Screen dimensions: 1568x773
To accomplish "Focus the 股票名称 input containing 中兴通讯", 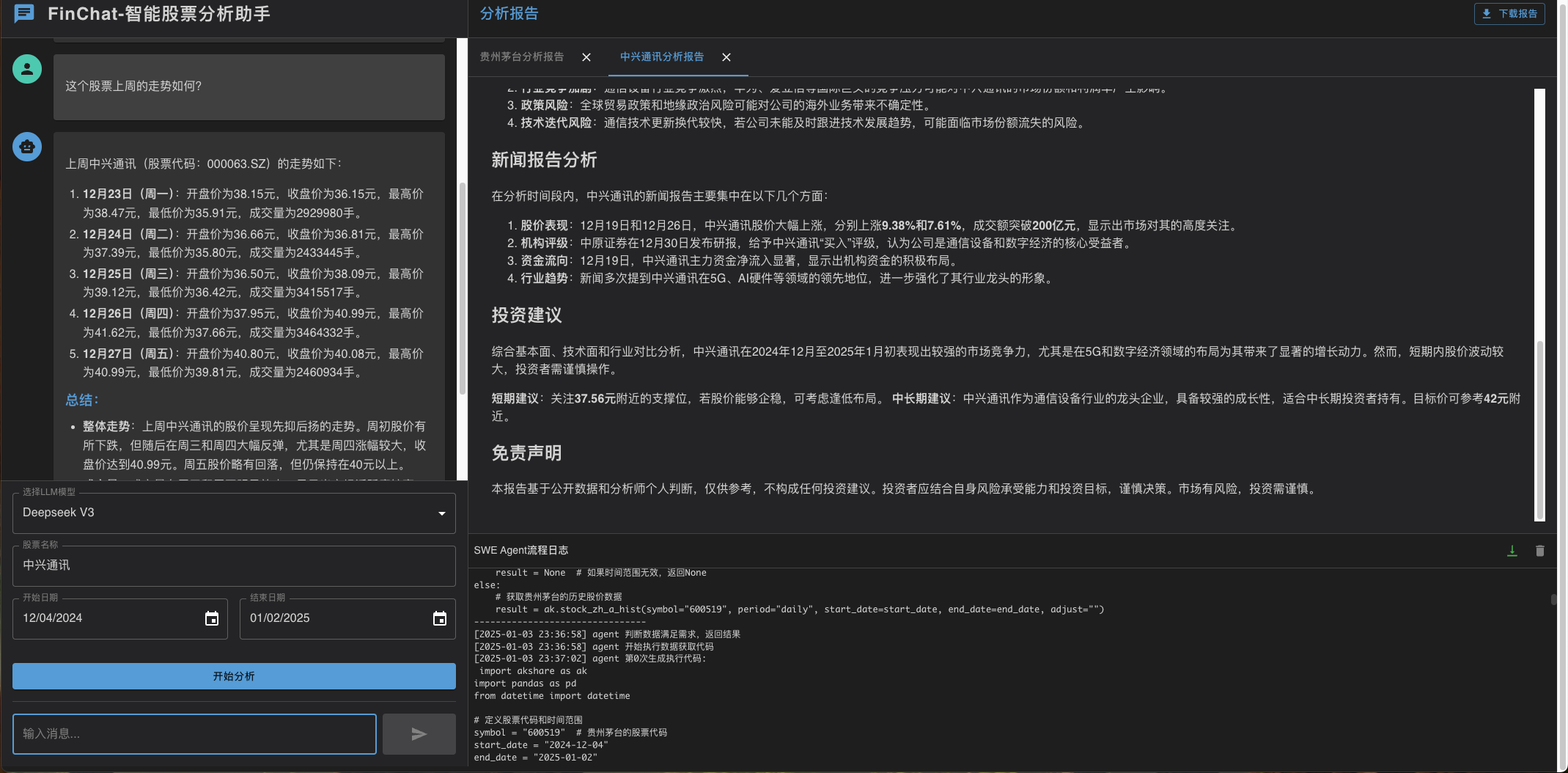I will pyautogui.click(x=234, y=565).
